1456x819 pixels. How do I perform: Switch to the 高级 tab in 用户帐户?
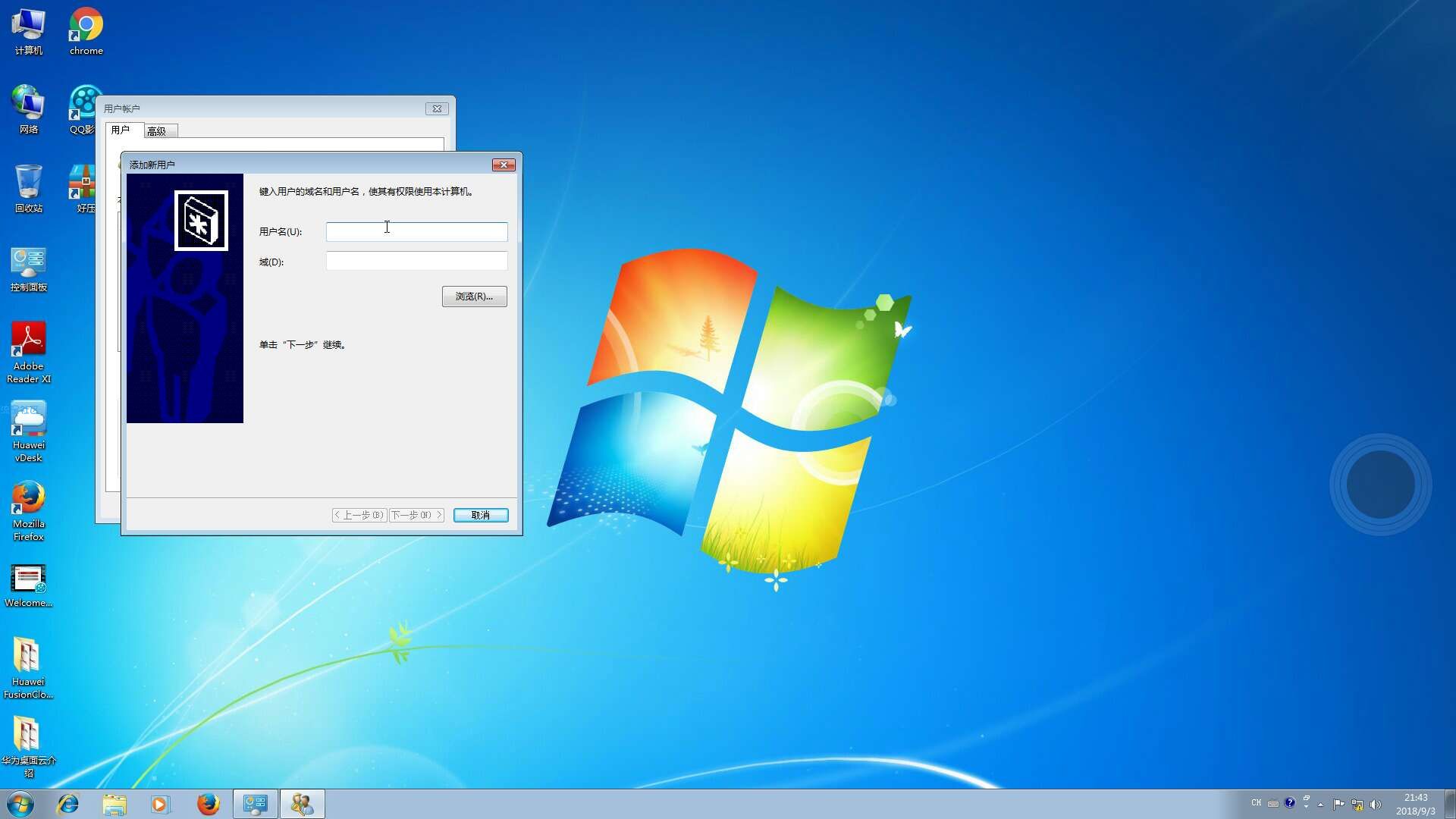[x=160, y=131]
